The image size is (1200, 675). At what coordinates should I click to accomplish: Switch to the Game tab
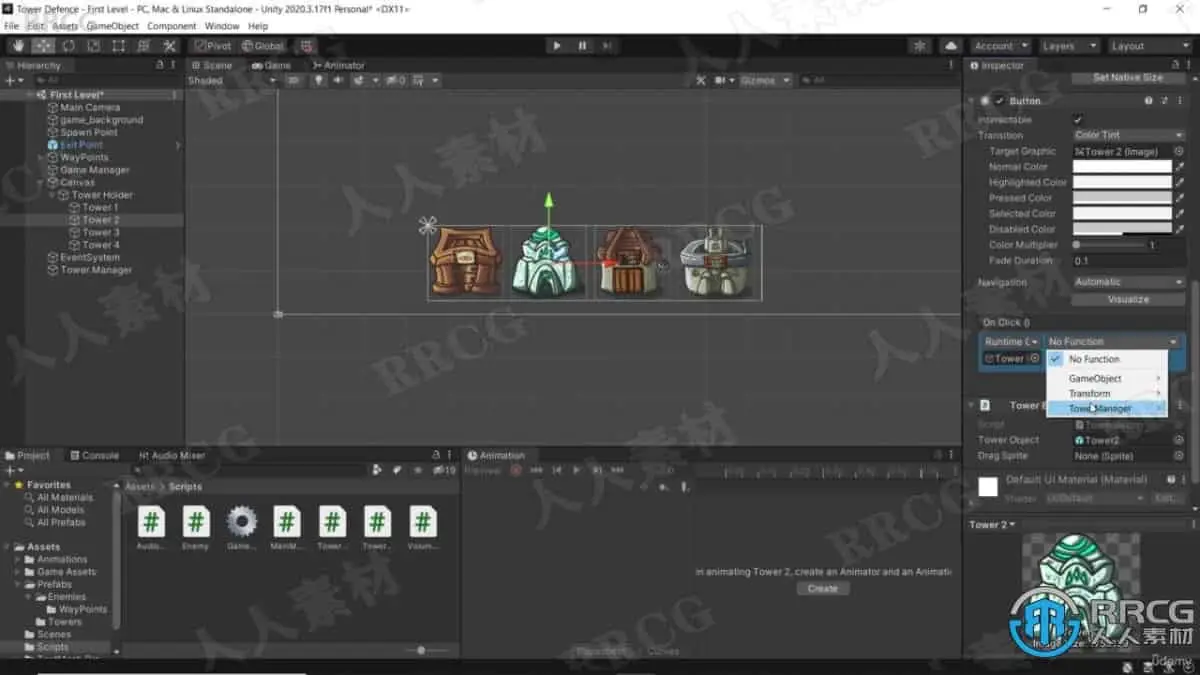pos(271,65)
